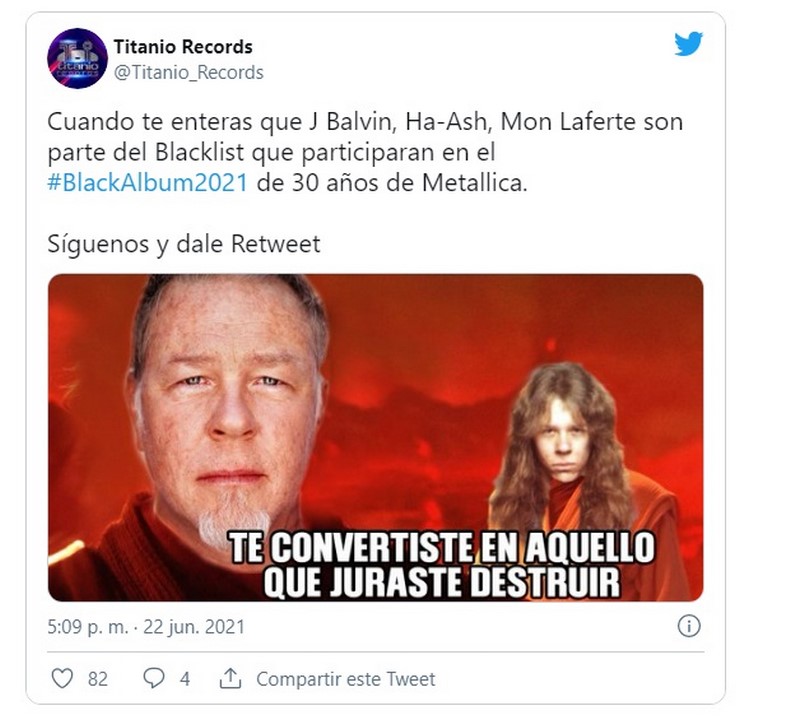Click the 82 likes count
791x720 pixels.
point(98,679)
